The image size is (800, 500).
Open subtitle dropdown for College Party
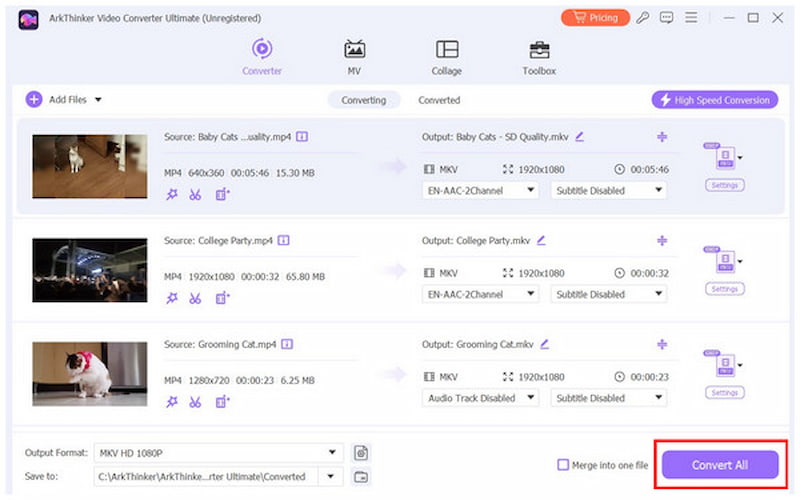click(x=608, y=294)
